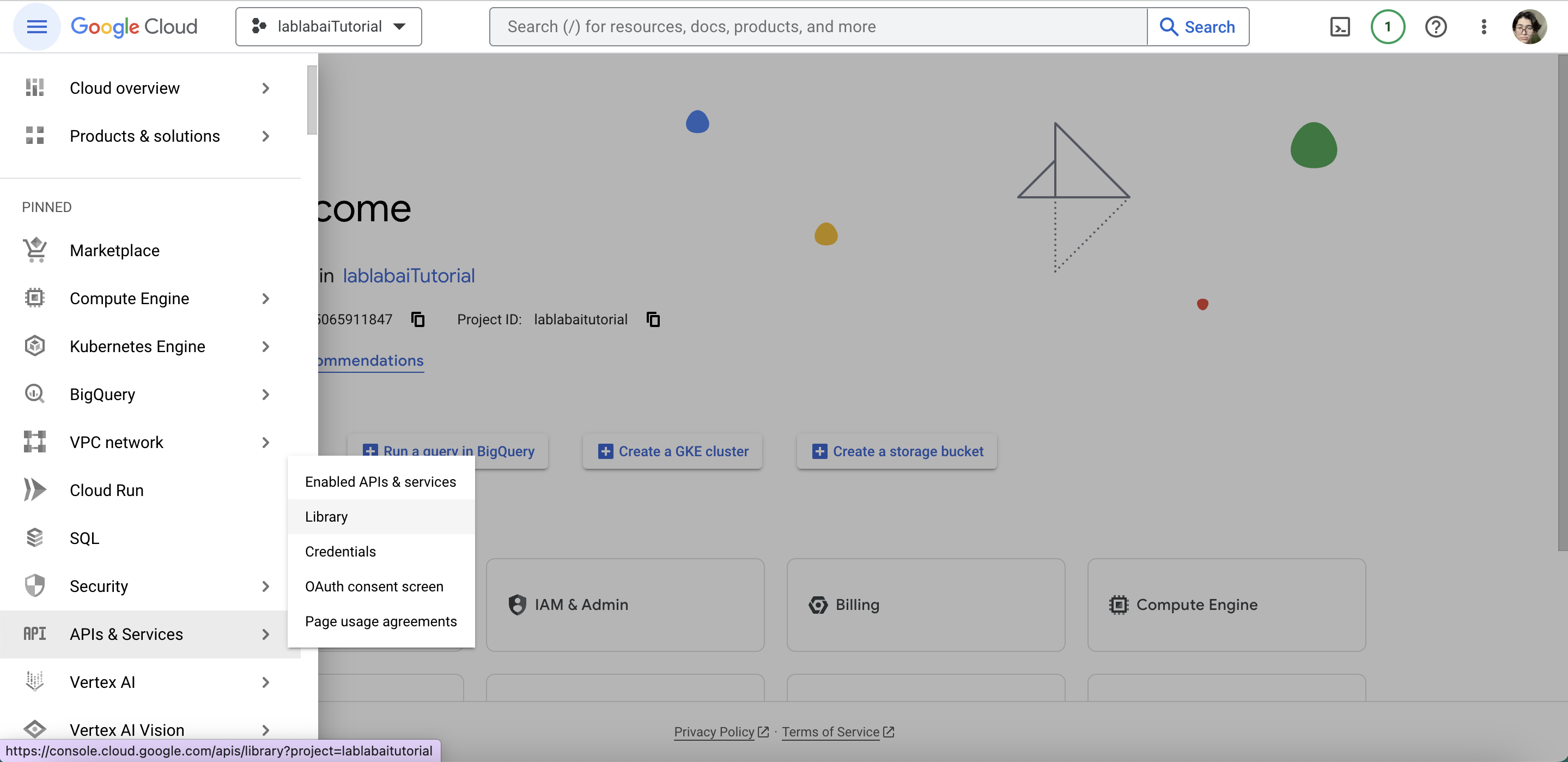The image size is (1568, 762).
Task: Focus the resources search input field
Action: point(816,27)
